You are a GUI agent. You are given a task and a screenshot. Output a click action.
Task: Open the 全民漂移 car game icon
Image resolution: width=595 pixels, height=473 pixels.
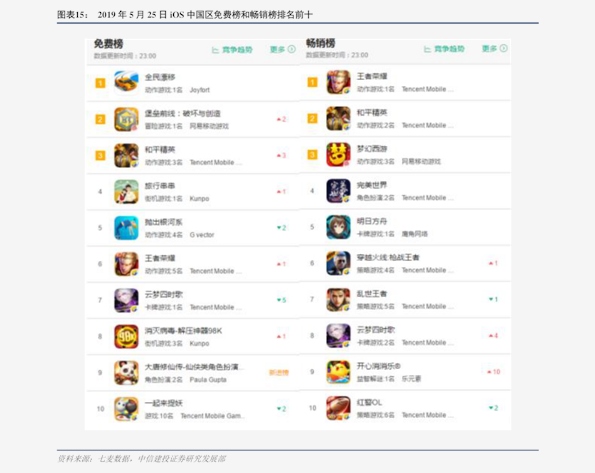click(126, 83)
